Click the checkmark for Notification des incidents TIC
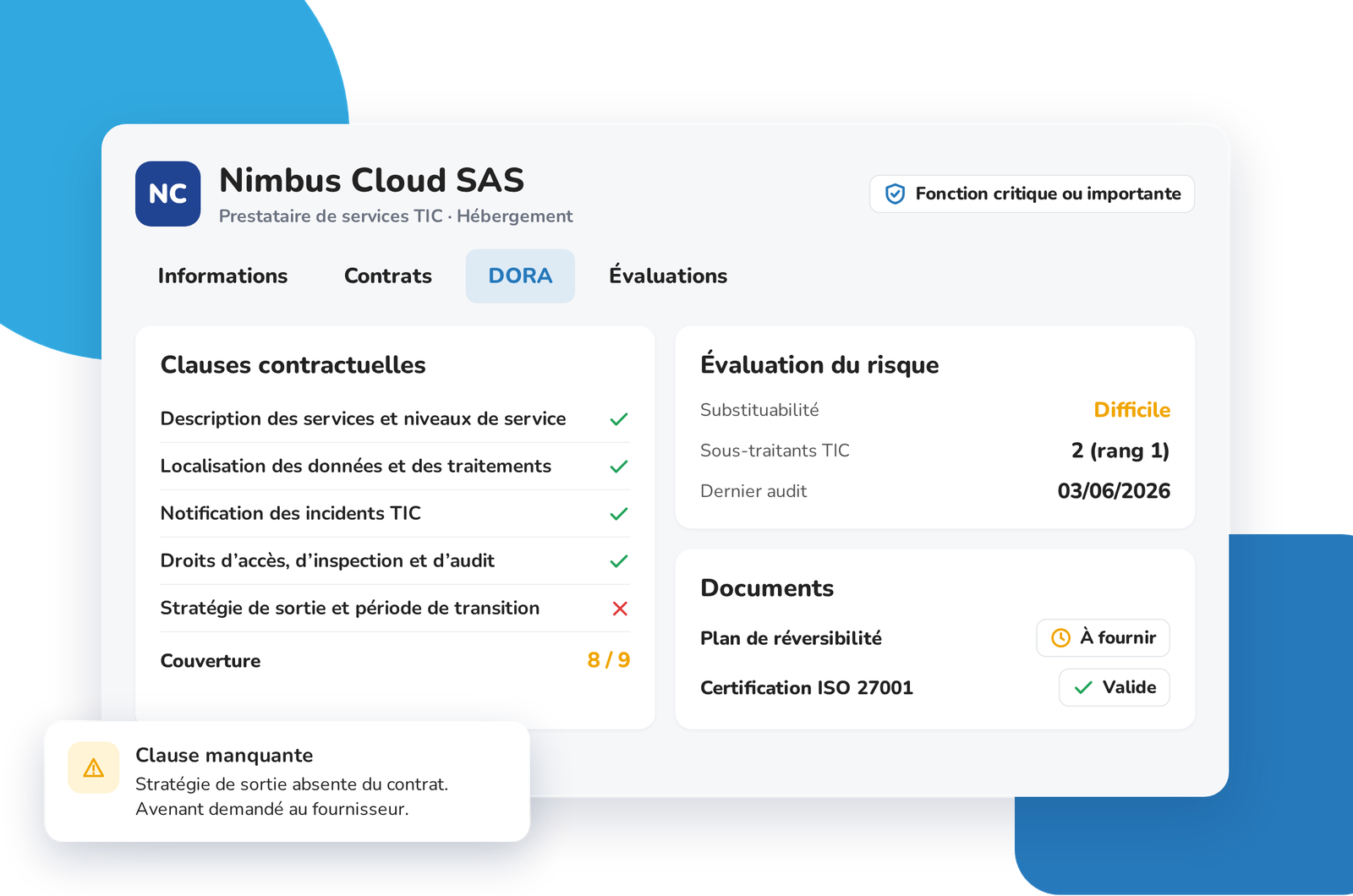This screenshot has height=896, width=1353. (619, 514)
